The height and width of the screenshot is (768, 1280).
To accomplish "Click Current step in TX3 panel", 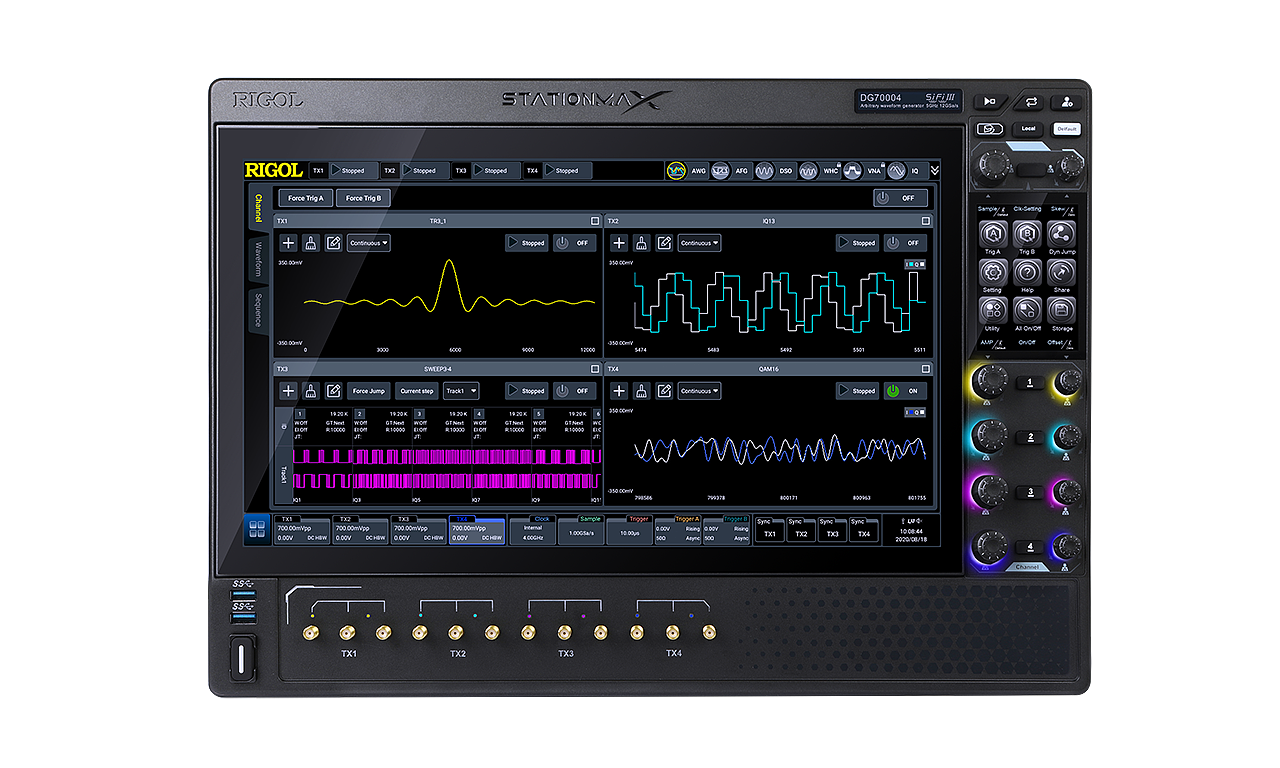I will (x=416, y=391).
